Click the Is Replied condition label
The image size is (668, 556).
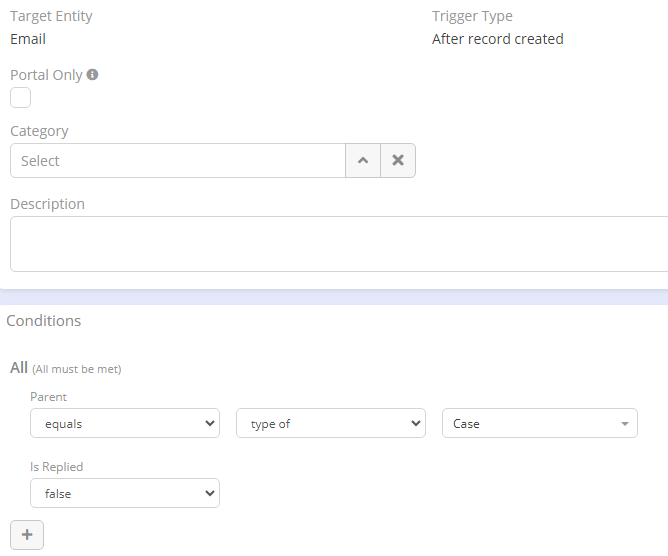pyautogui.click(x=57, y=466)
